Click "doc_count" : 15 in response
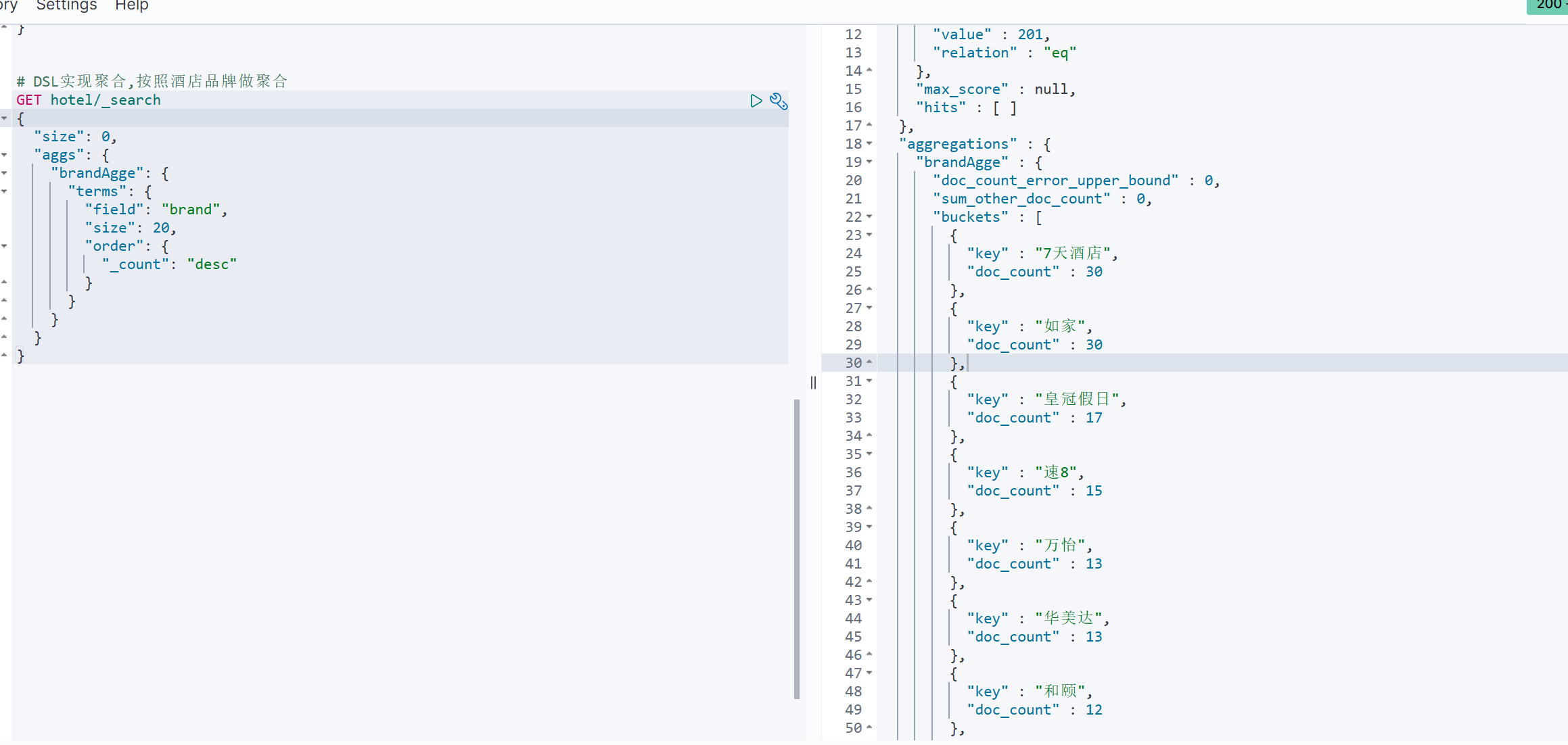The image size is (1568, 745). 1035,491
